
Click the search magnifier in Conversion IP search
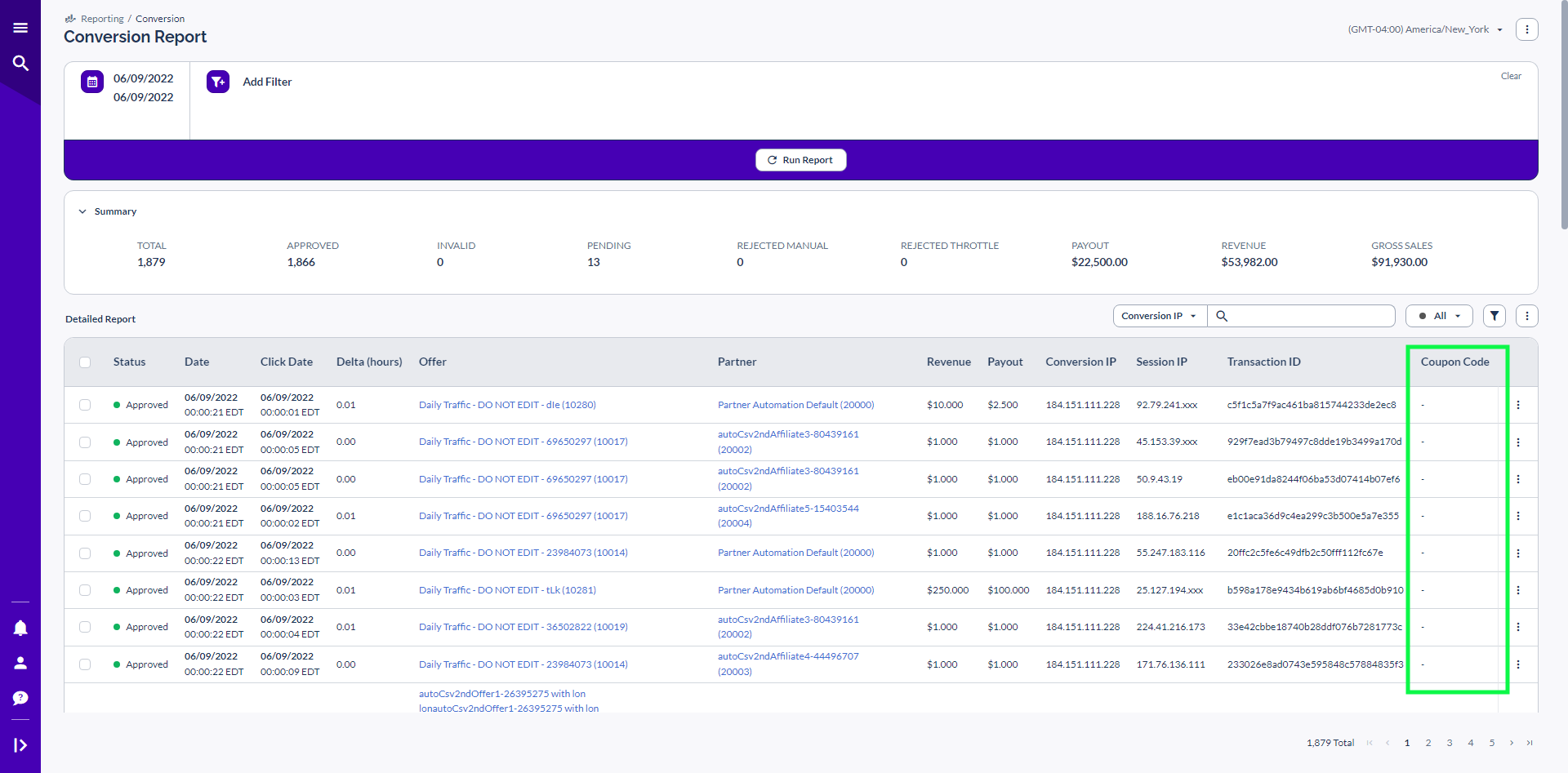(x=1222, y=316)
